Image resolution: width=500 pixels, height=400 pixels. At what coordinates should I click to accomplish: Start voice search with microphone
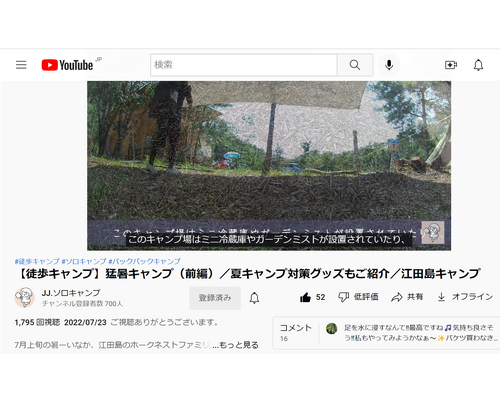click(x=389, y=65)
